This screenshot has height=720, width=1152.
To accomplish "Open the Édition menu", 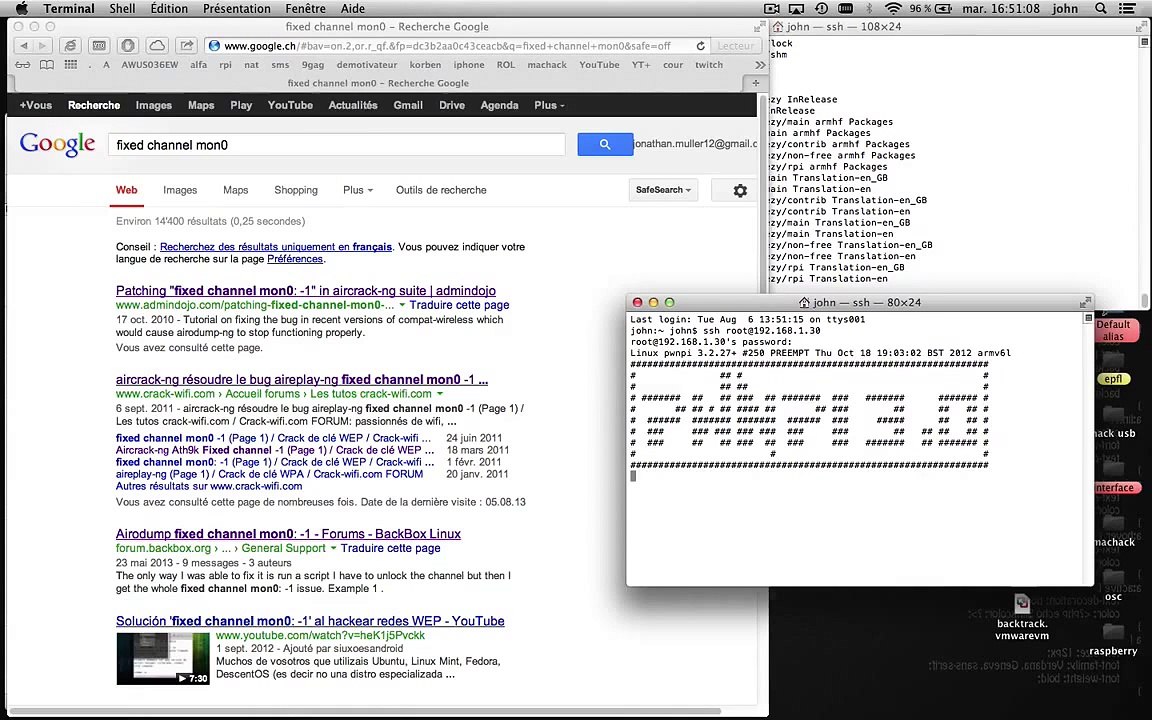I will pyautogui.click(x=169, y=8).
